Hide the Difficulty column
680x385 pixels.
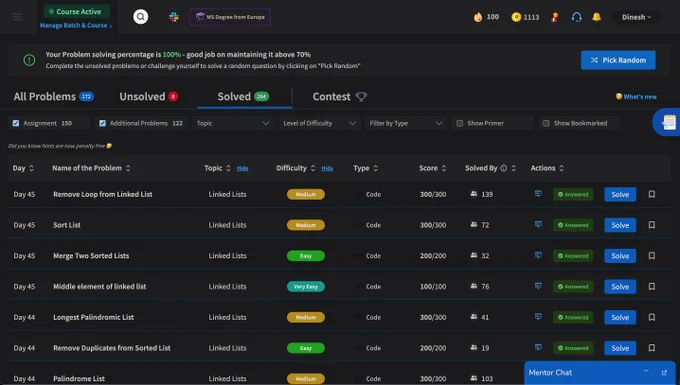coord(327,168)
